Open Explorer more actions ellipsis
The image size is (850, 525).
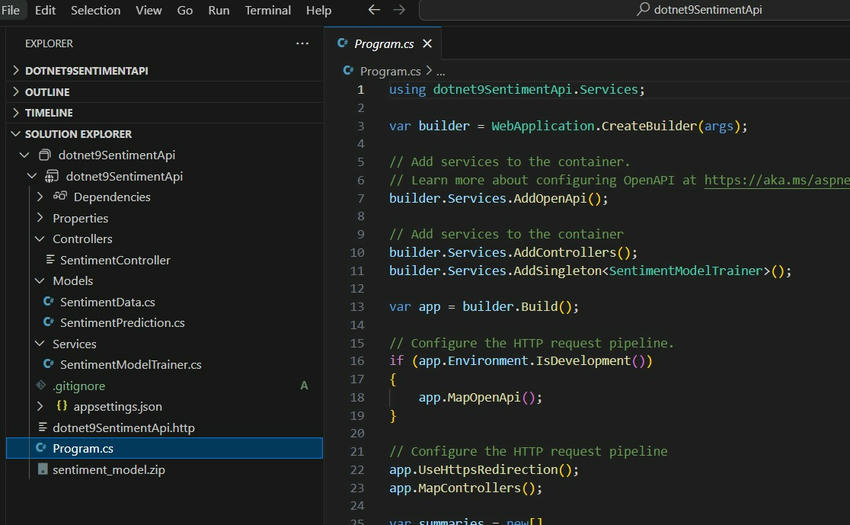pos(302,43)
